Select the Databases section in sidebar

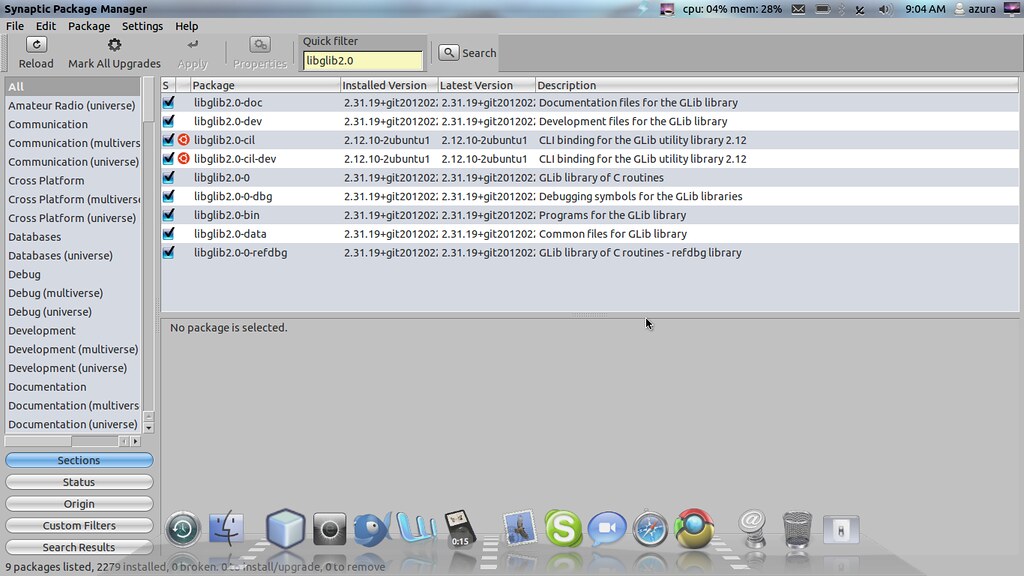coord(35,237)
